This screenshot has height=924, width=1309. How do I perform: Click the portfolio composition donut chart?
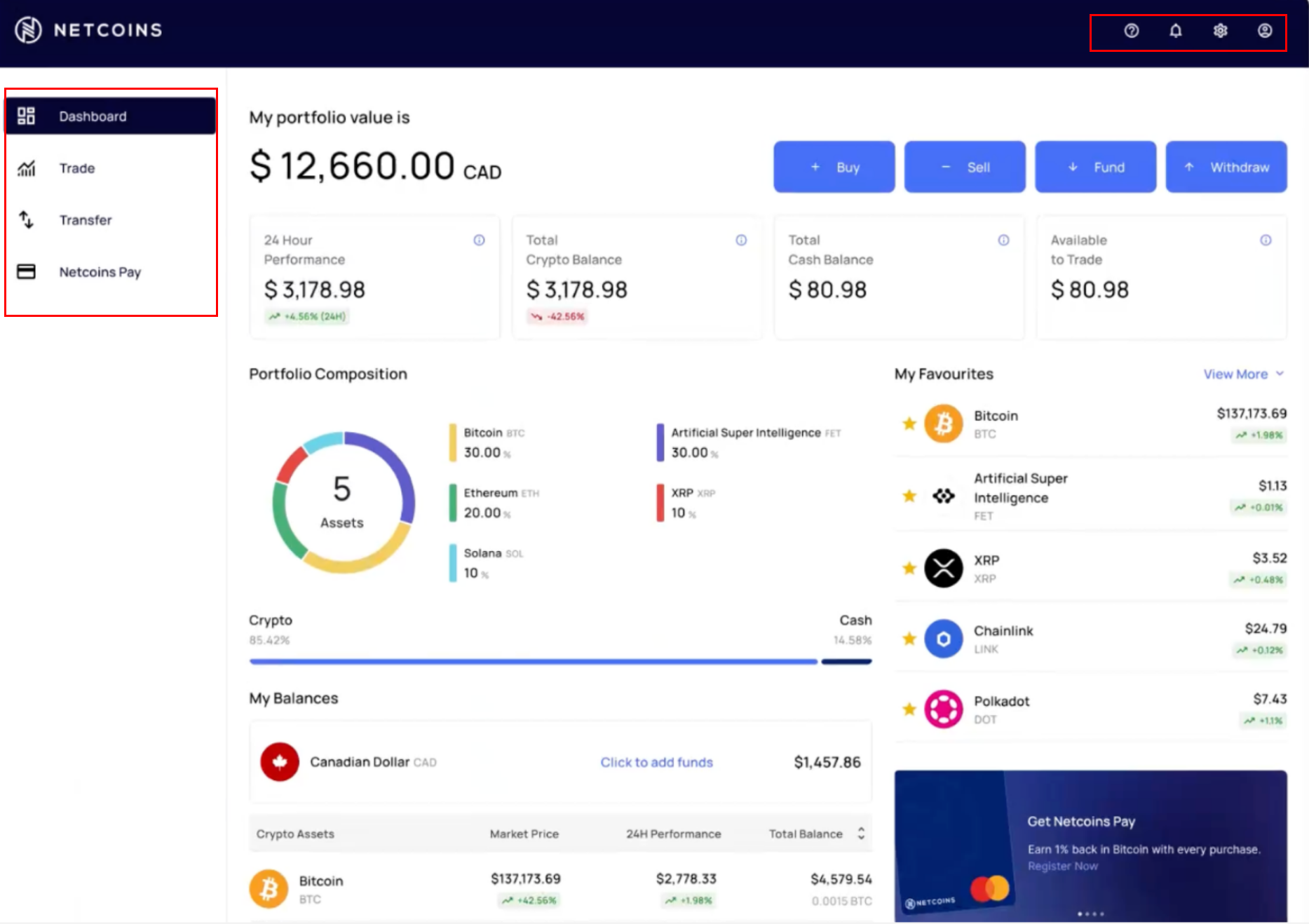coord(344,502)
